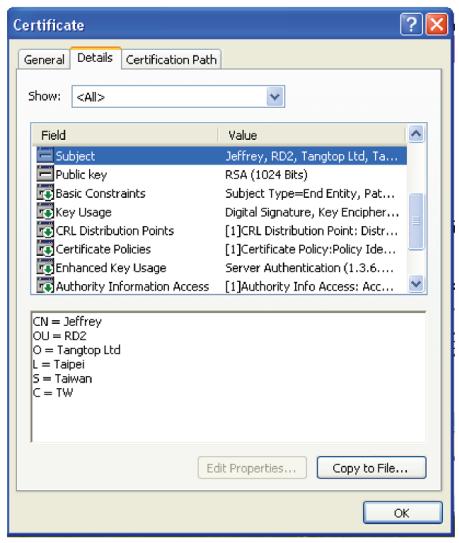Sort by the Value column header
459x543 pixels.
click(312, 135)
